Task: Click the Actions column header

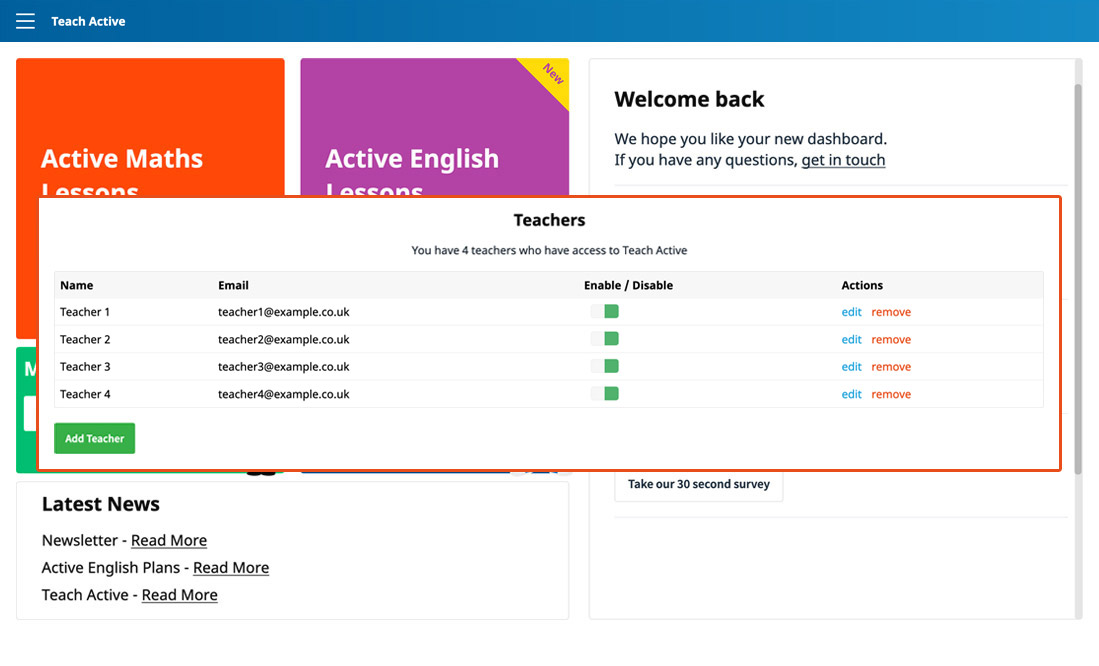Action: [862, 285]
